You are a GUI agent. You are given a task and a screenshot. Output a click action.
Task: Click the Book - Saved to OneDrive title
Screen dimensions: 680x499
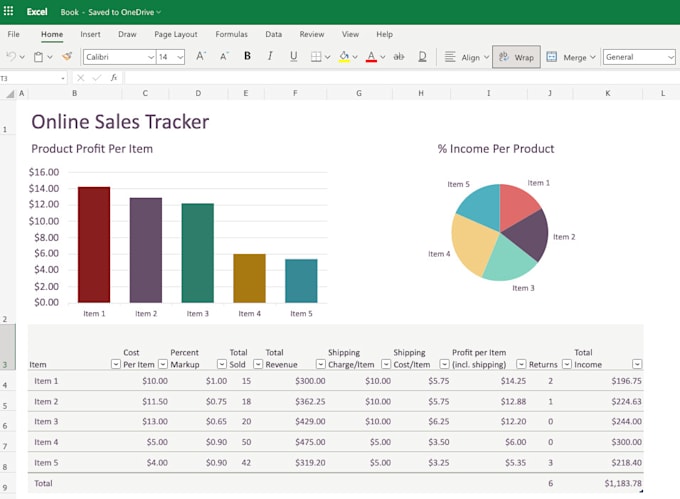point(110,12)
